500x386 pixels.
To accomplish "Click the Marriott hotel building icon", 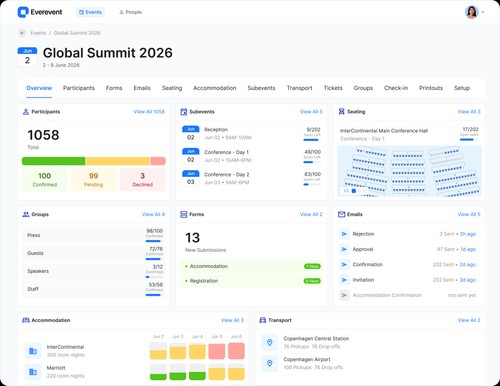I will (33, 371).
